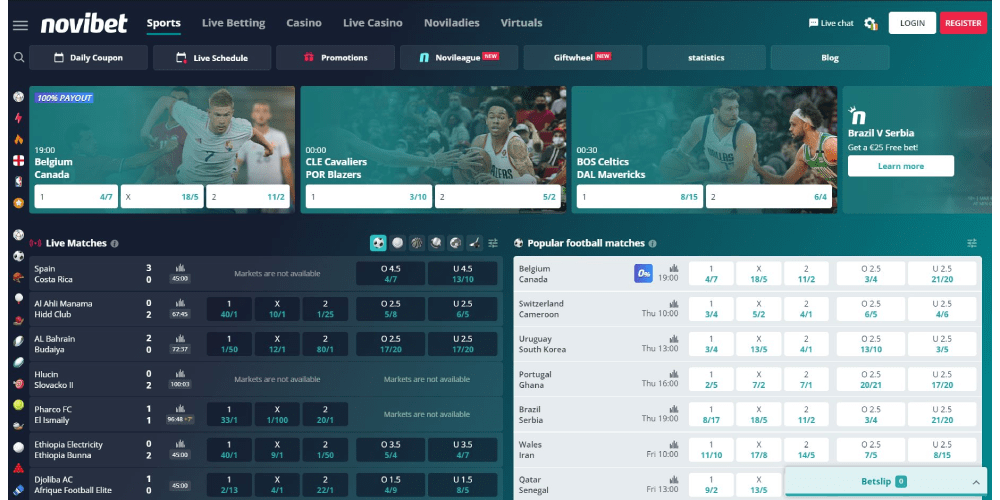This screenshot has height=500, width=1000.
Task: Click Learn more on Brazil v Serbia promo
Action: pos(900,166)
